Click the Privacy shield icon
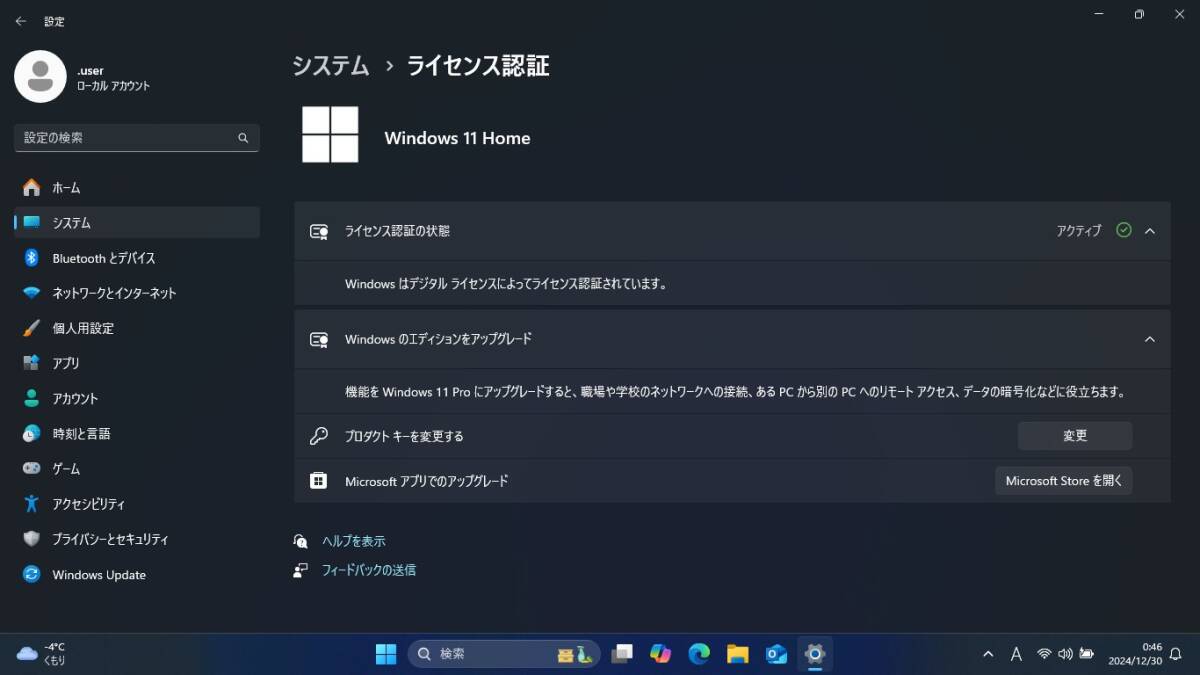Screen dimensions: 1200x675 32,539
